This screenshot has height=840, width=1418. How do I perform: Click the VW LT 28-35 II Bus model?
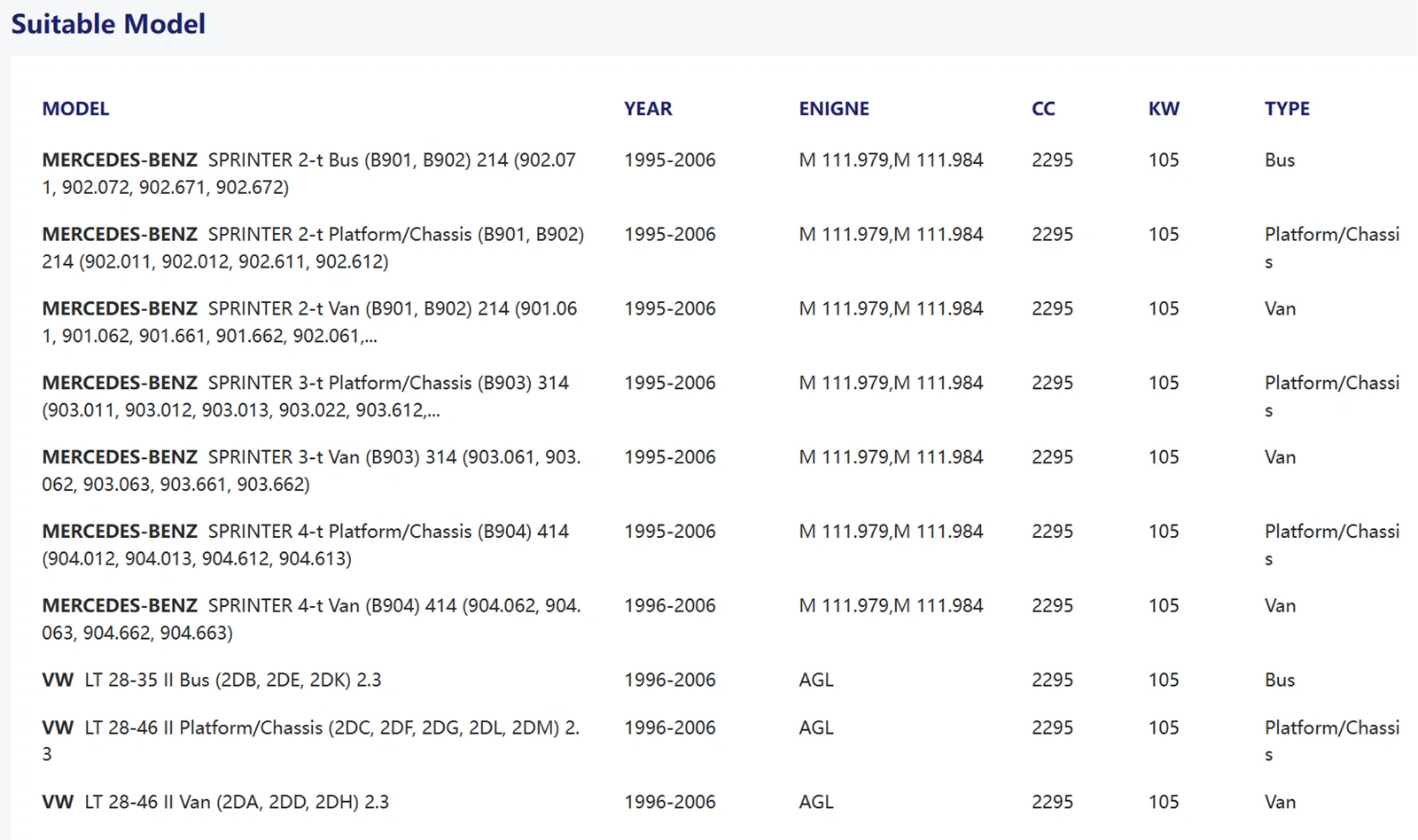[211, 680]
